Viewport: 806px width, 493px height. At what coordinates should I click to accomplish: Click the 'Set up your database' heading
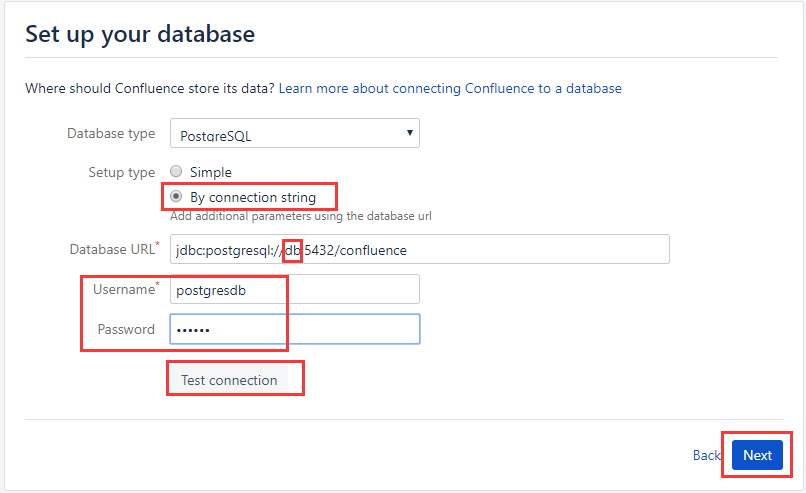tap(140, 34)
